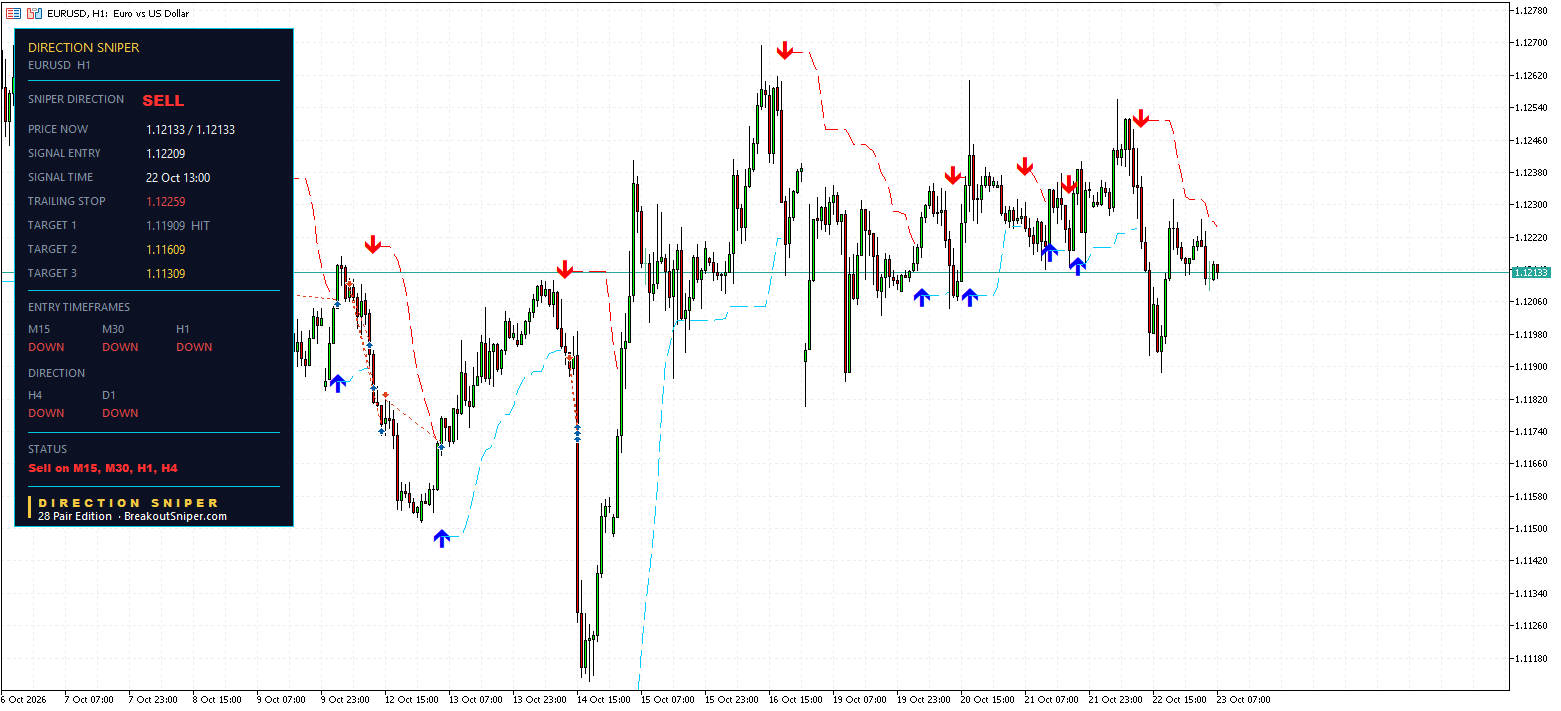The height and width of the screenshot is (711, 1561).
Task: Click the TARGET 1 value 1.11909 HIT
Action: pyautogui.click(x=178, y=226)
